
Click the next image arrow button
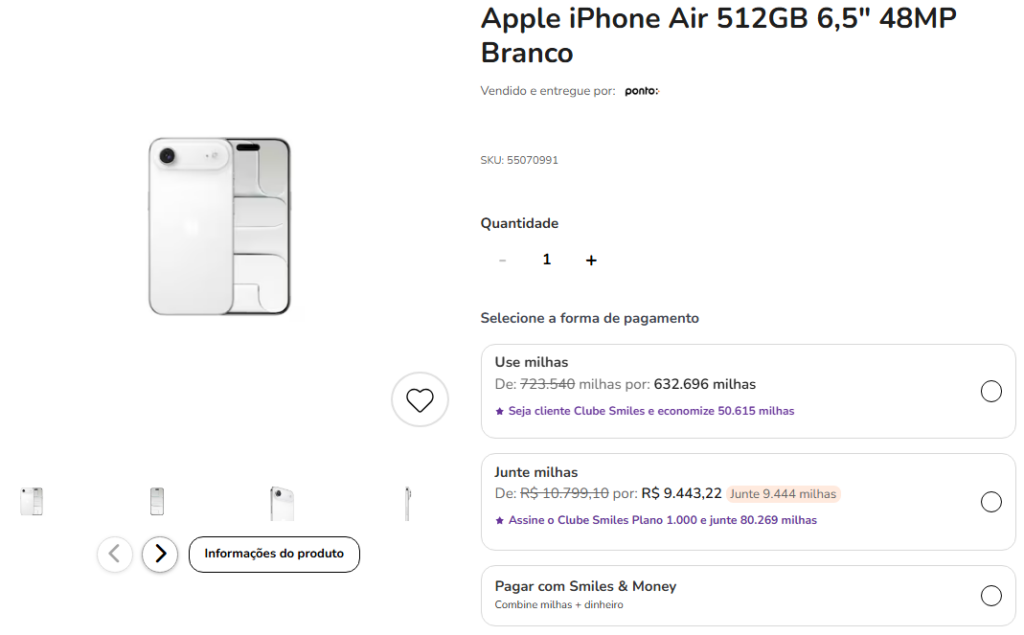coord(160,554)
